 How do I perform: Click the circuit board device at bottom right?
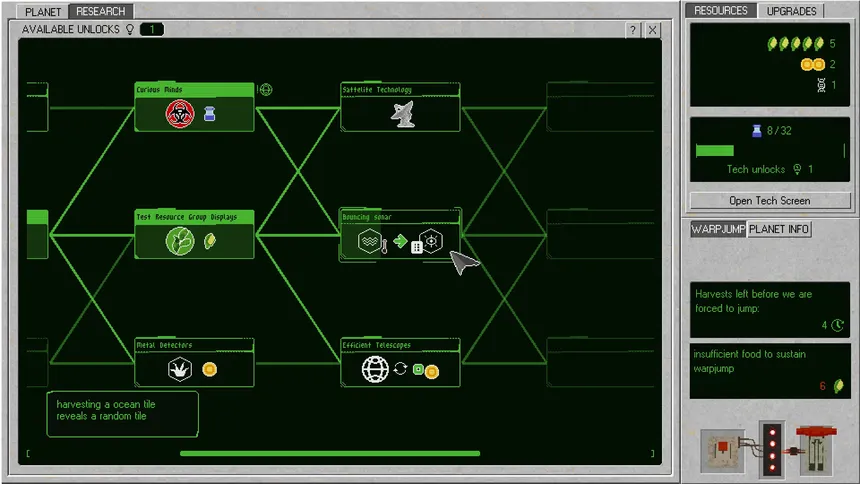tap(723, 451)
